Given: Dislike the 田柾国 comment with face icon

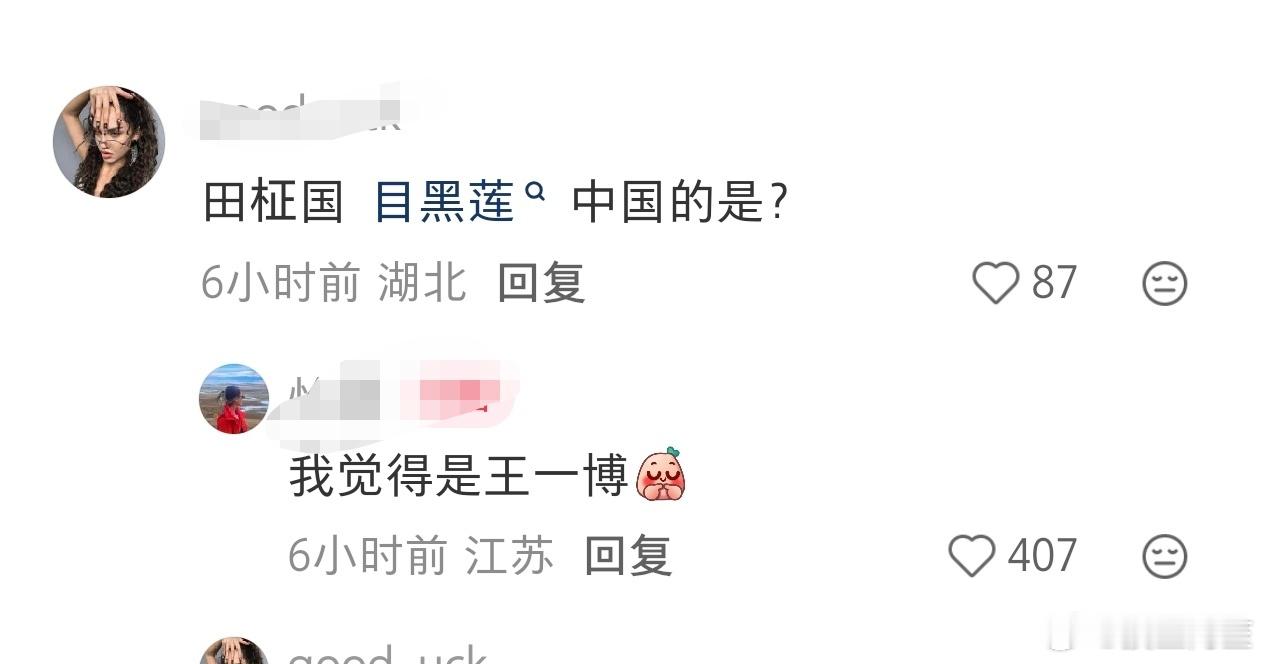Looking at the screenshot, I should [1164, 284].
